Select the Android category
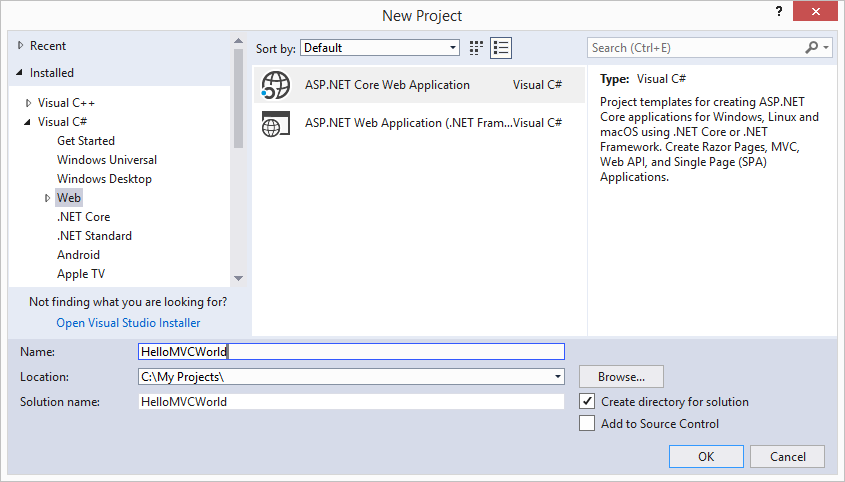Image resolution: width=845 pixels, height=482 pixels. pos(78,254)
